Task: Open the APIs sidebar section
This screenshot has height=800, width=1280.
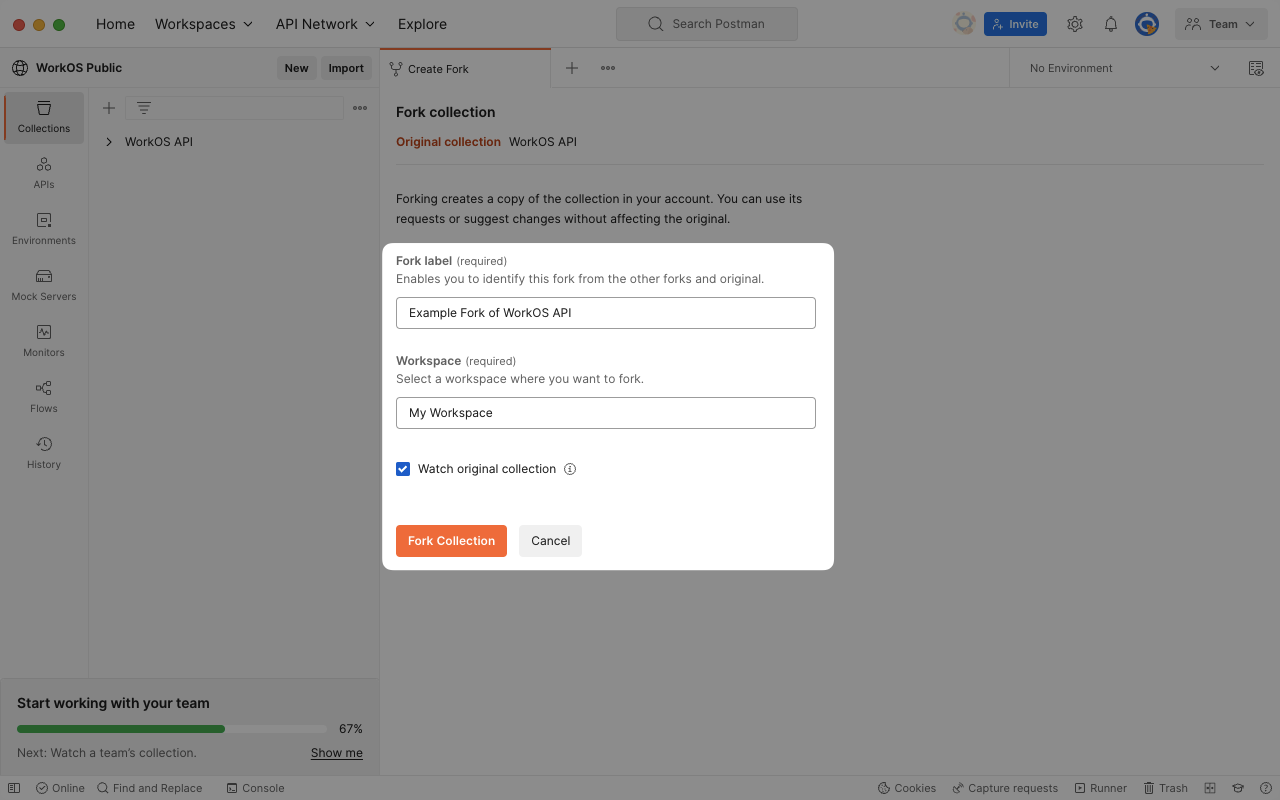Action: click(44, 173)
